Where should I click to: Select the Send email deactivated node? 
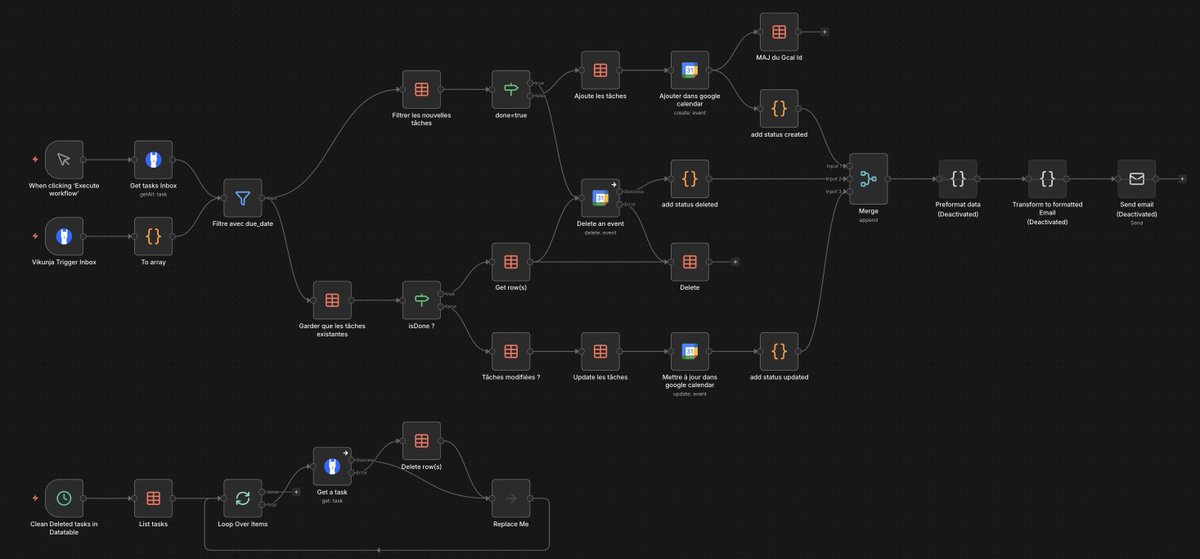(1137, 179)
